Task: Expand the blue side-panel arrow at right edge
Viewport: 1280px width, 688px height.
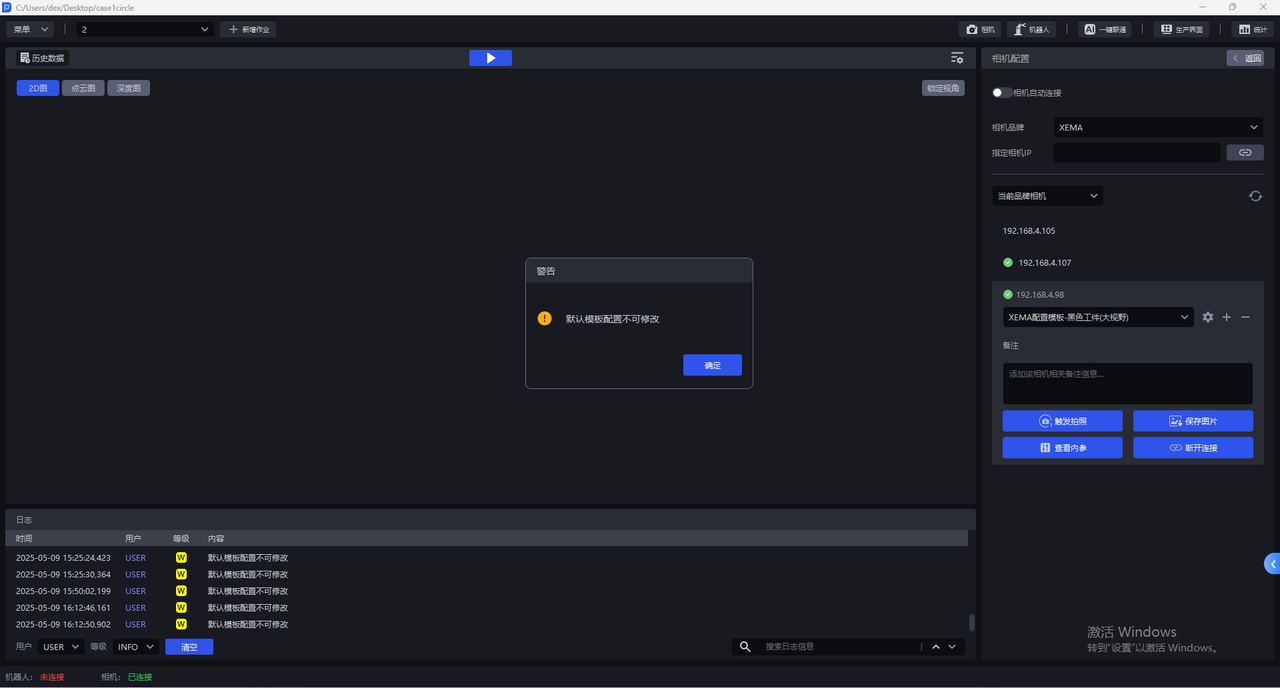Action: (x=1272, y=564)
